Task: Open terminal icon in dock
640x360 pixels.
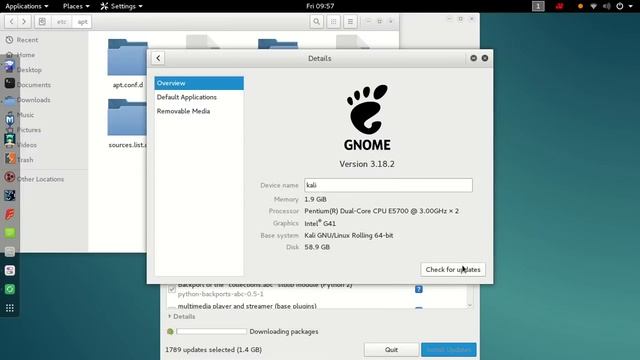Action: (10, 83)
